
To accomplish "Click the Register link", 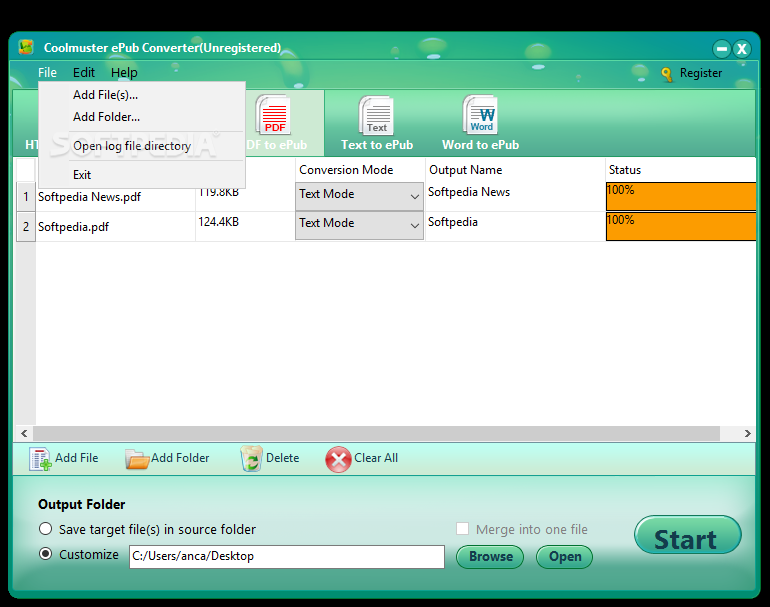I will [x=701, y=73].
